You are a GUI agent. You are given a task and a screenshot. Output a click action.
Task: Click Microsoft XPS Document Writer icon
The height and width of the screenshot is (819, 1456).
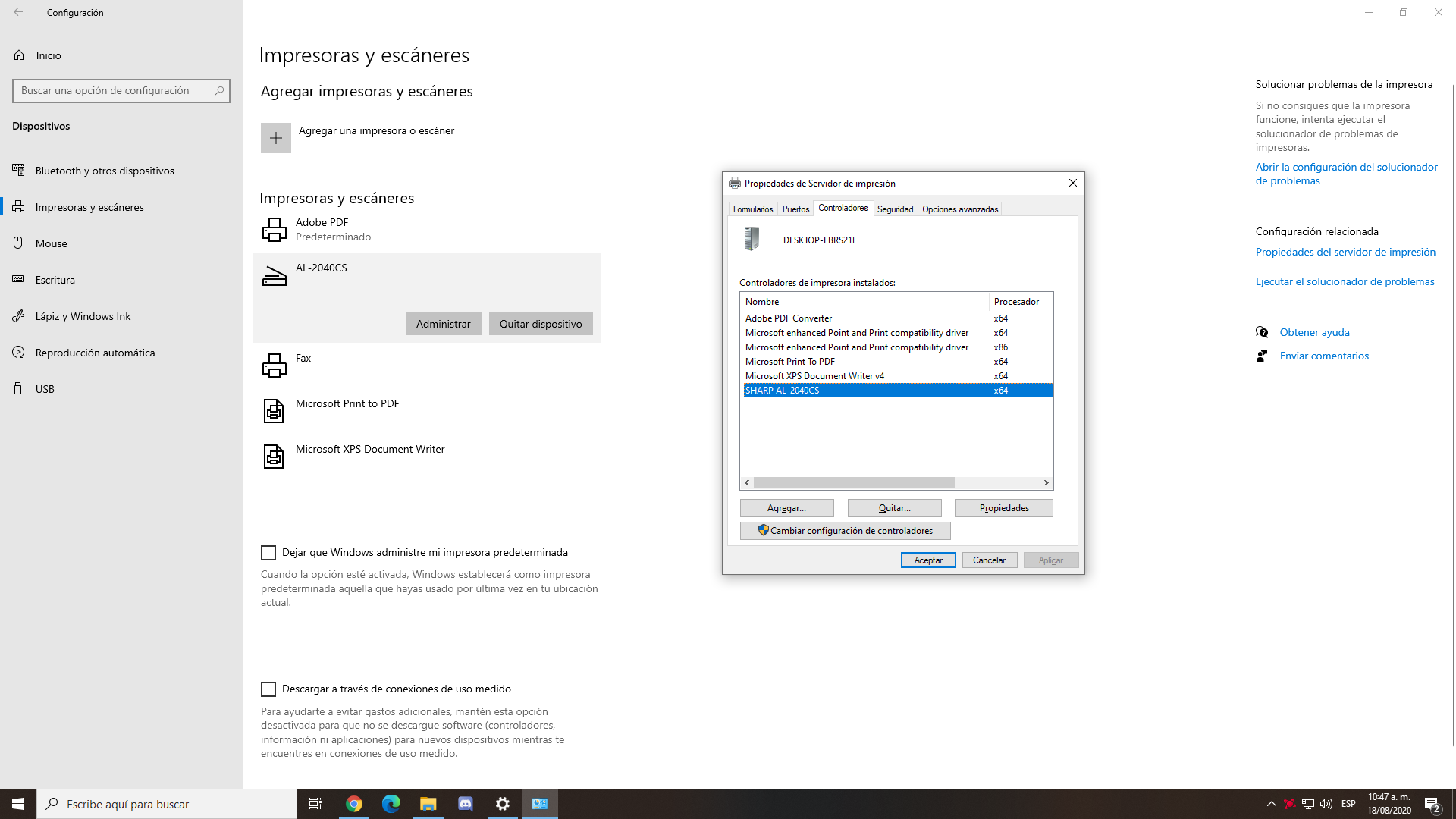pos(274,457)
